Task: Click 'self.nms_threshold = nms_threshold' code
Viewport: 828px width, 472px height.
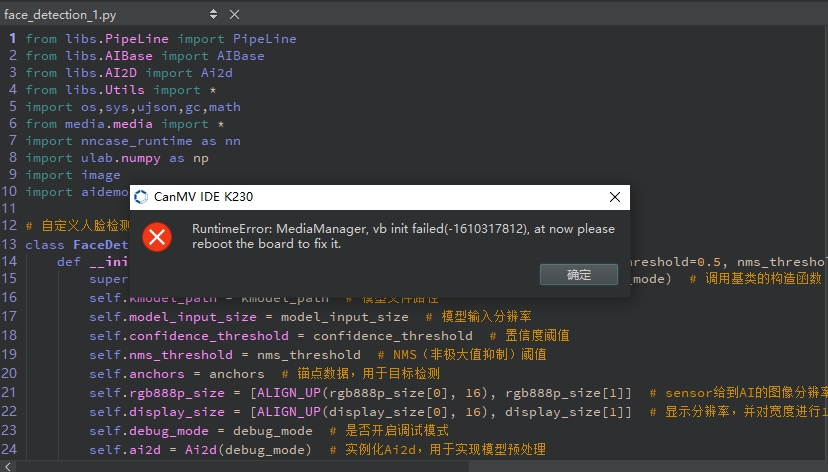Action: pos(225,355)
